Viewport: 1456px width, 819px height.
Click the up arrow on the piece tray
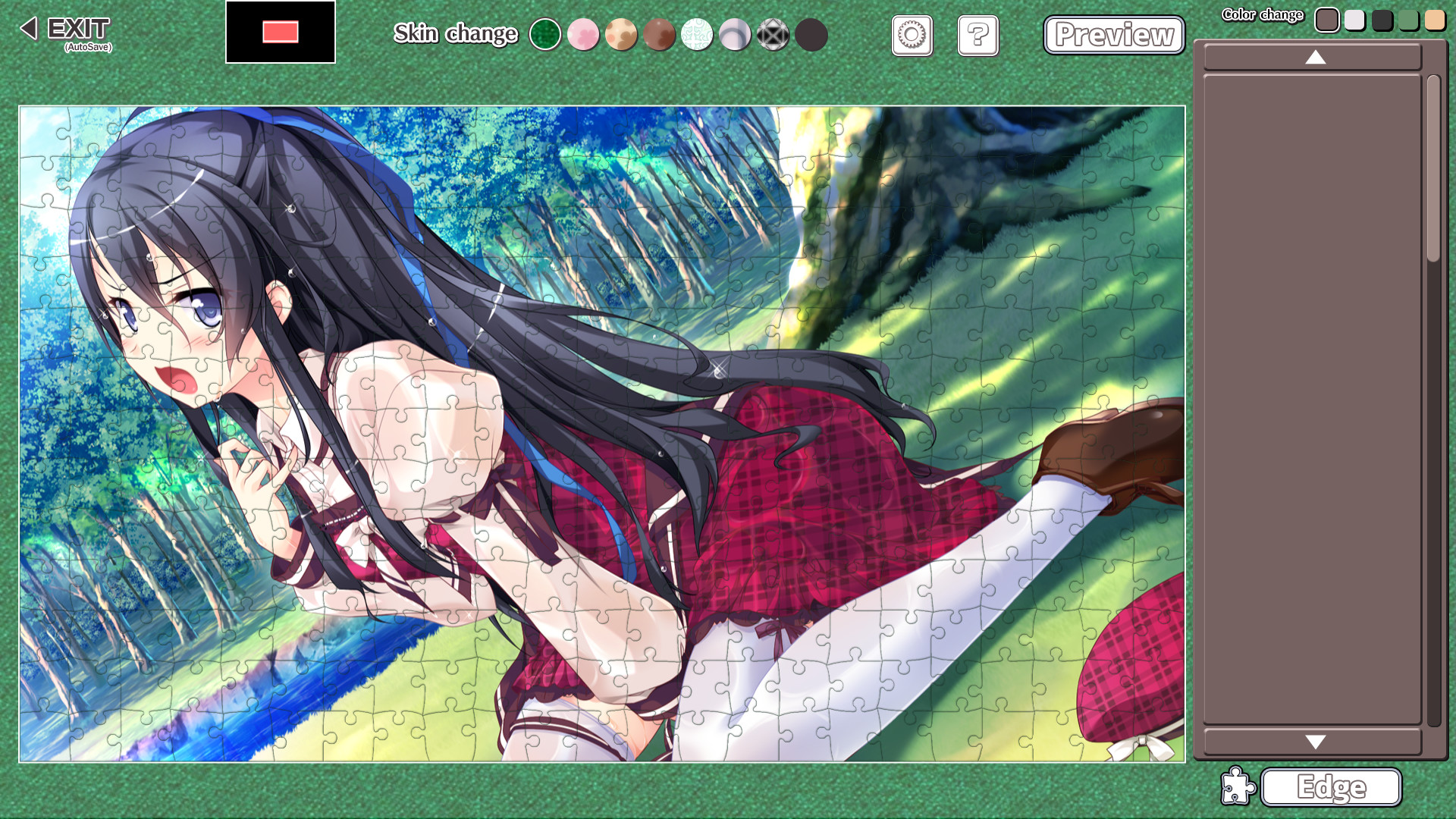1315,58
